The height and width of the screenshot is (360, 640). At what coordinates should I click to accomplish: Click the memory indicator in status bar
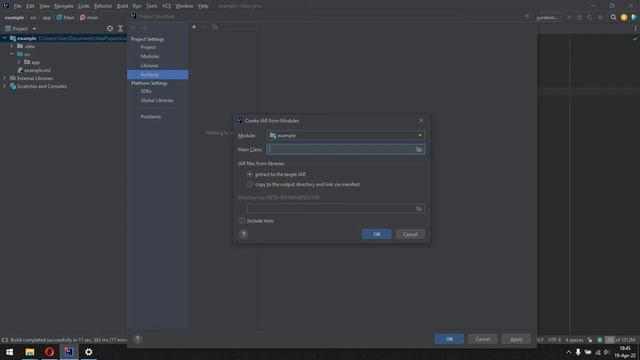pyautogui.click(x=620, y=340)
